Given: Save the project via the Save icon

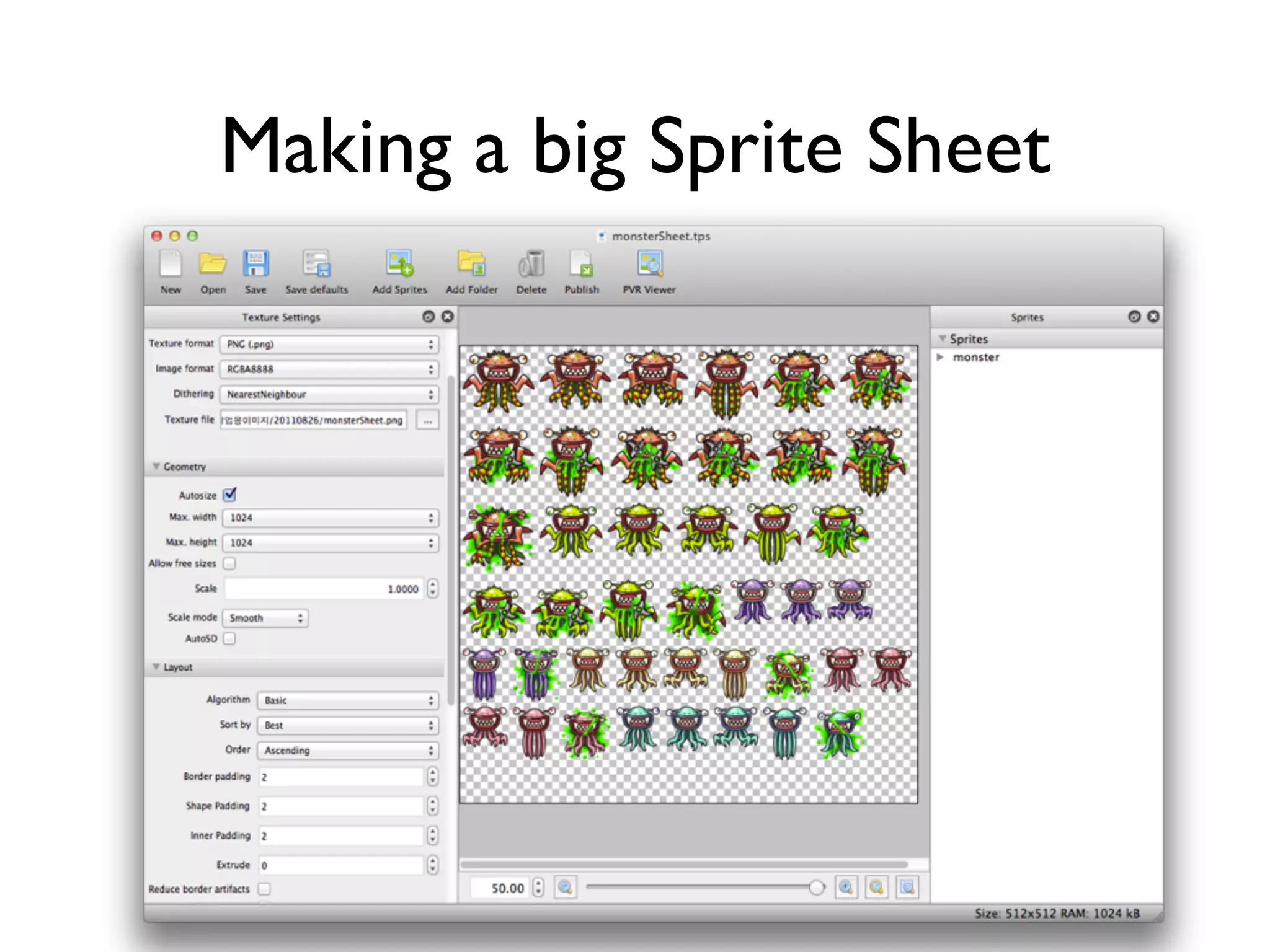Looking at the screenshot, I should (255, 264).
